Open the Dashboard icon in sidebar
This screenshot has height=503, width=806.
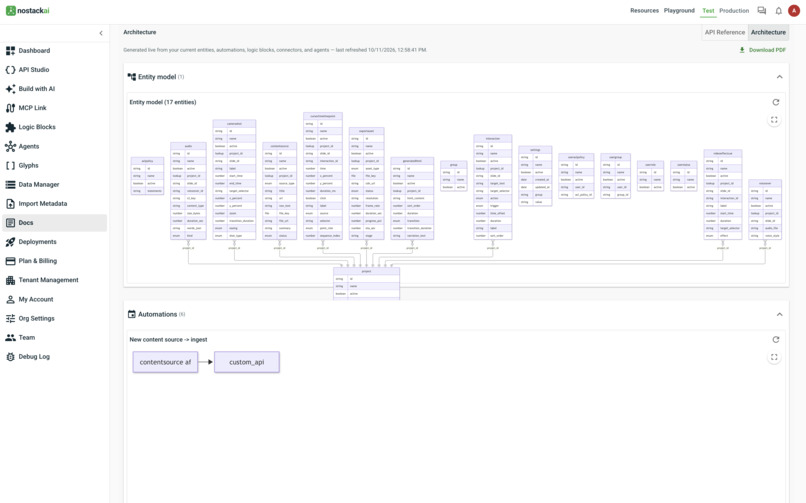click(10, 50)
